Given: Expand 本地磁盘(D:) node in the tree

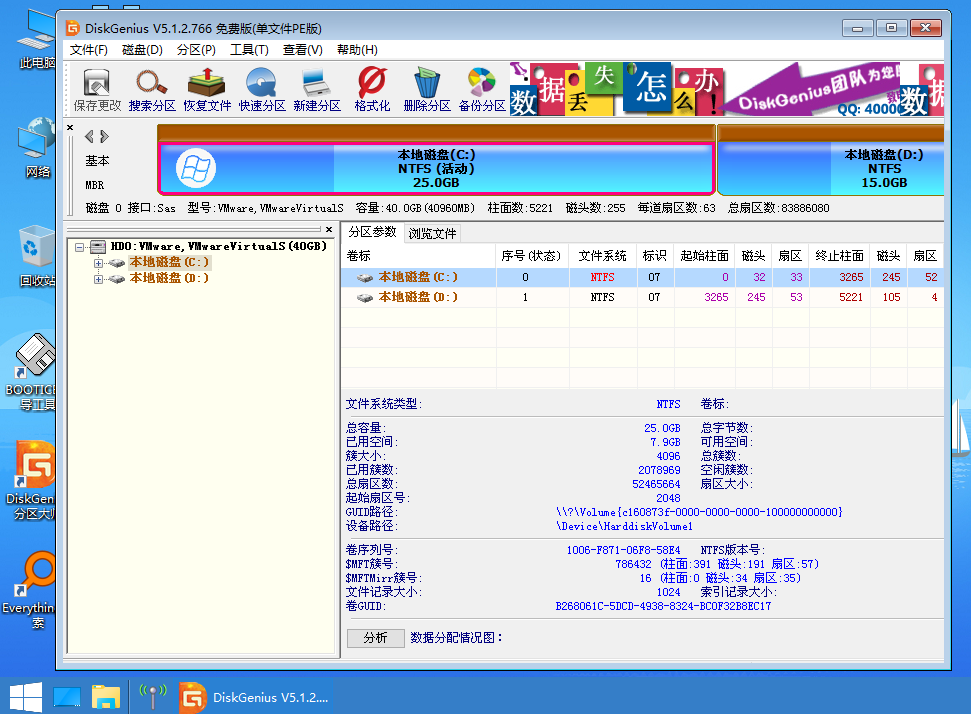Looking at the screenshot, I should tap(99, 279).
